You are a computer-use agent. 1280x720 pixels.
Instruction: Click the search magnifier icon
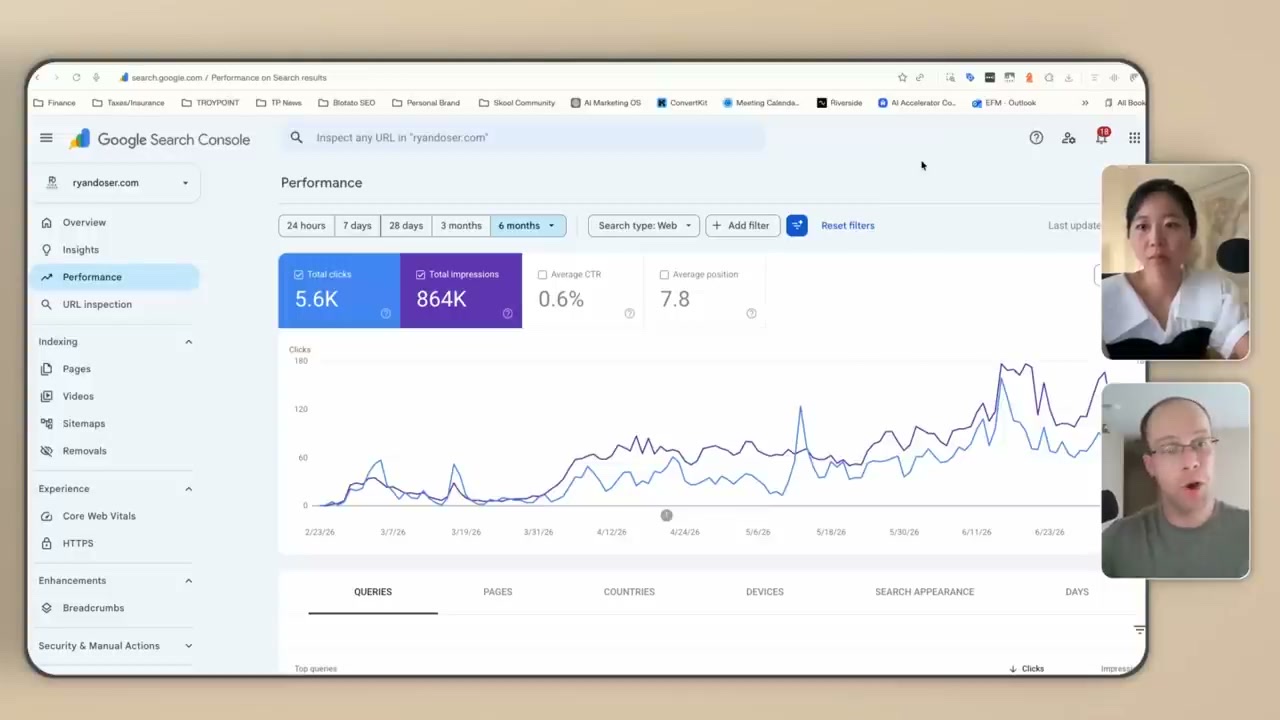(x=296, y=137)
